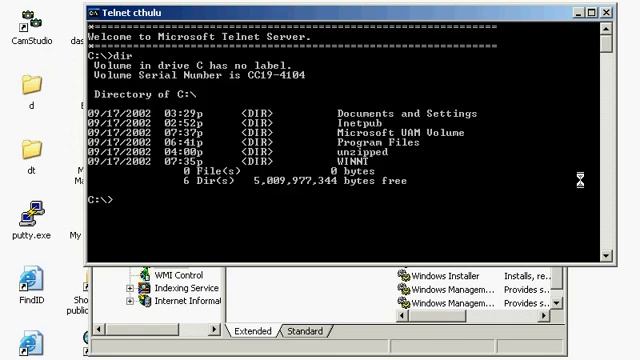Click the WMI Control tree label
The width and height of the screenshot is (640, 360).
click(178, 275)
